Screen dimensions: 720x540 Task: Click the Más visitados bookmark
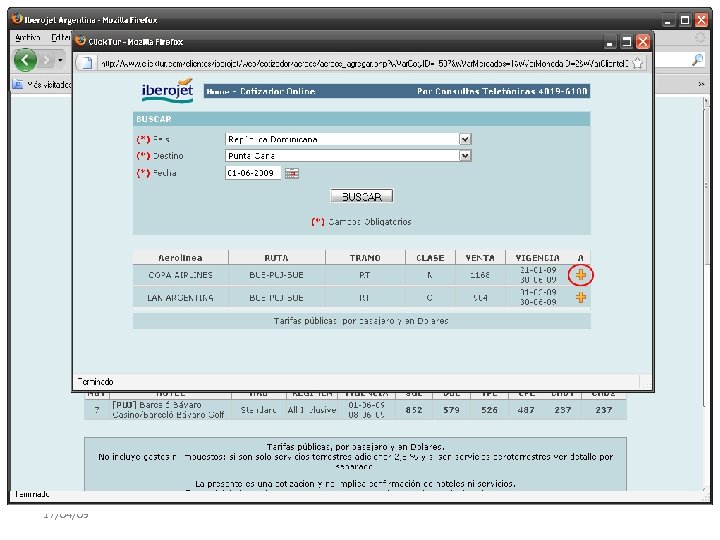(x=42, y=84)
